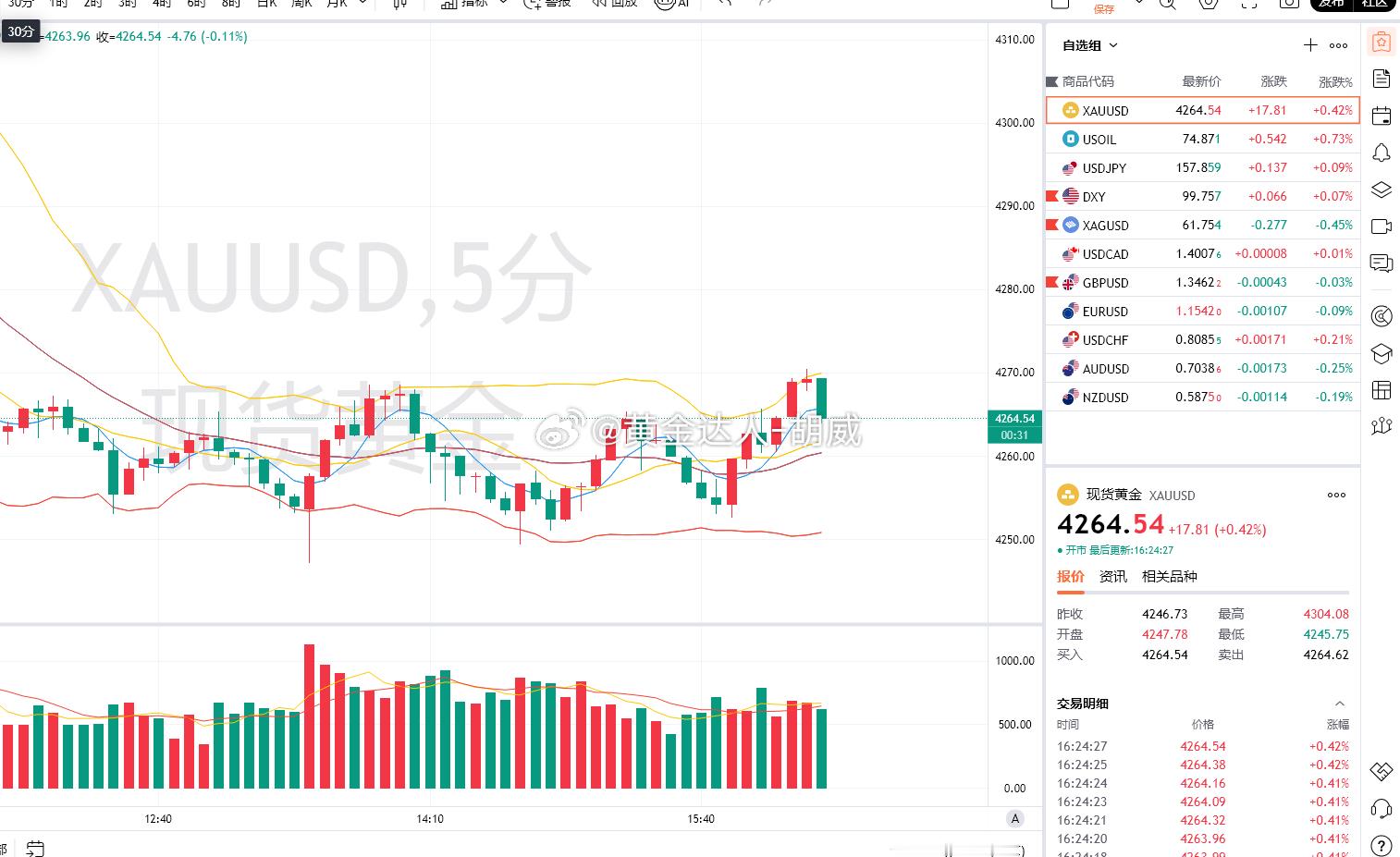
Task: Select the USDCHF symbol name
Action: point(1106,340)
